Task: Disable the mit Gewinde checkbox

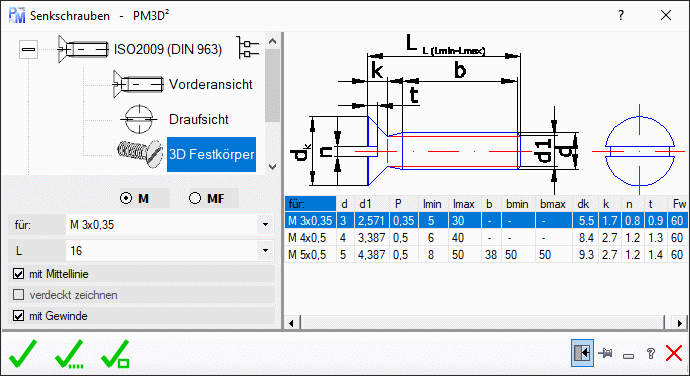Action: tap(18, 316)
